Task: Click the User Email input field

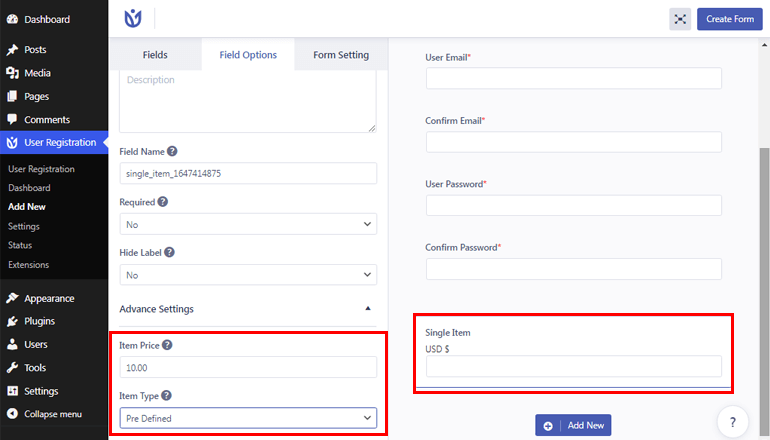Action: coord(573,79)
